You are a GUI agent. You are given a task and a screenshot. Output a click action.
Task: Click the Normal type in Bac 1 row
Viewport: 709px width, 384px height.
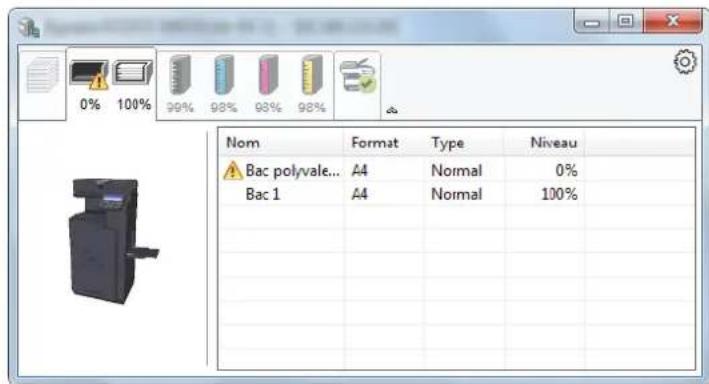pos(457,194)
